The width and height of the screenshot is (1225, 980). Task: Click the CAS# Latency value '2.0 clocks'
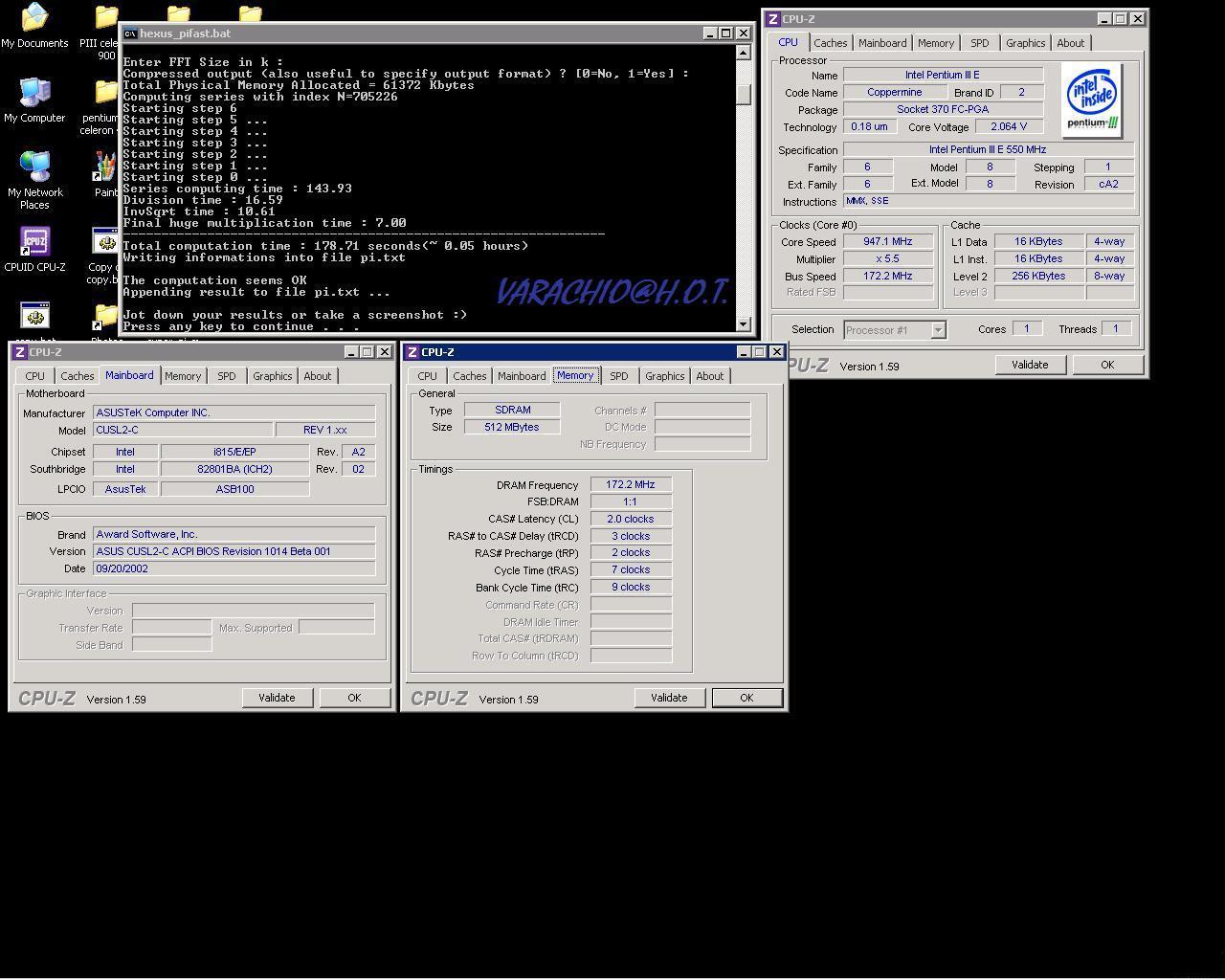tap(631, 519)
